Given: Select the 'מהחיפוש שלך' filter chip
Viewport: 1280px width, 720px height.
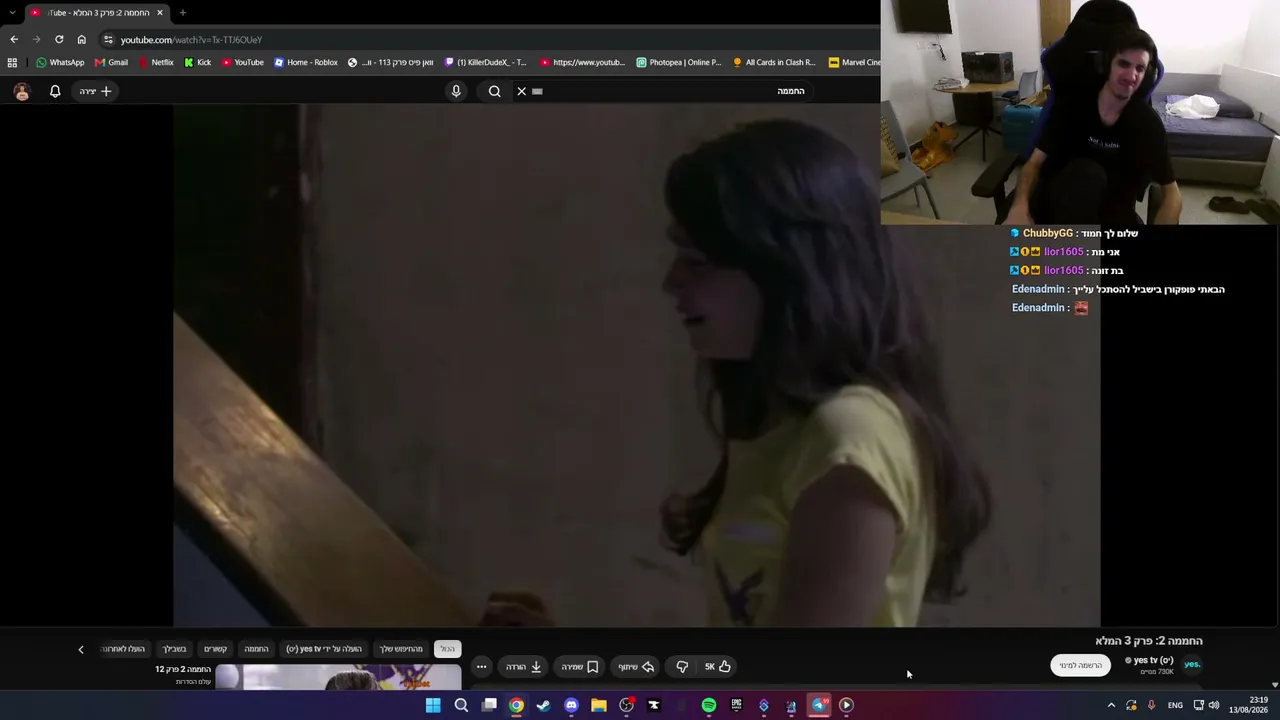Looking at the screenshot, I should pos(401,649).
